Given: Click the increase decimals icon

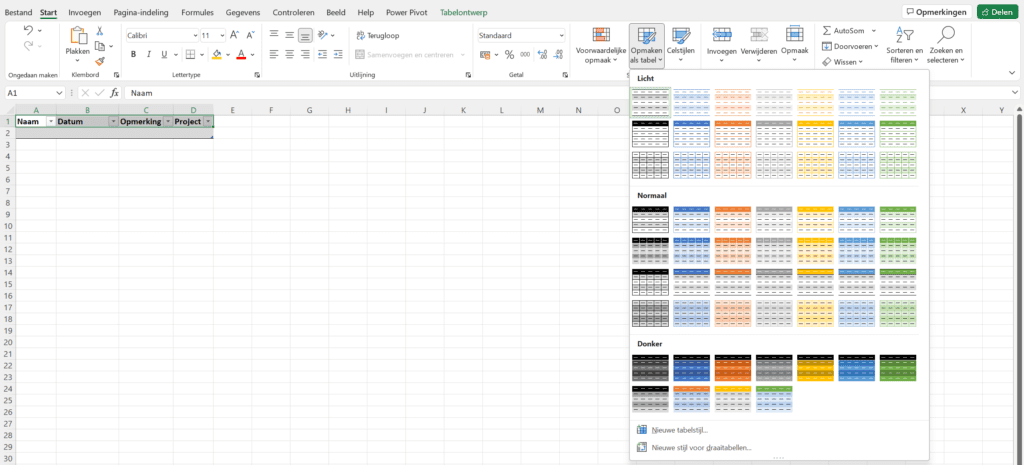Looking at the screenshot, I should tap(542, 54).
